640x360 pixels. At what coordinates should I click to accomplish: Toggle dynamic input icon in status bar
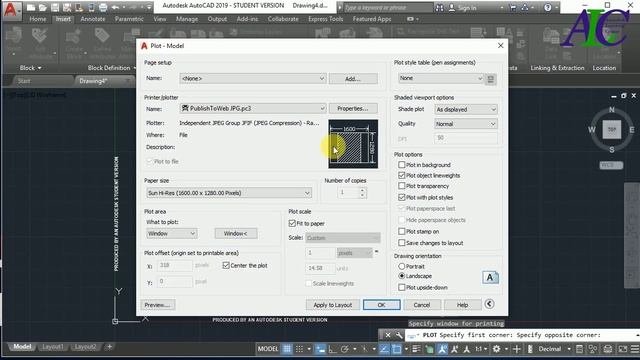click(320, 349)
